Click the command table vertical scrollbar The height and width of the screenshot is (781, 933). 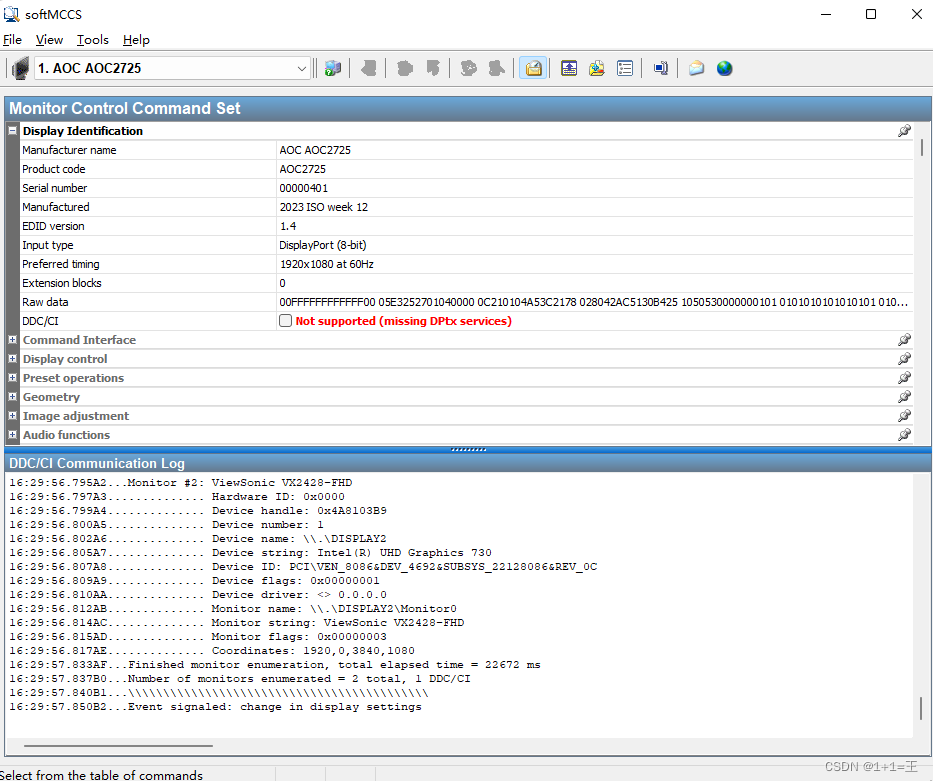coord(922,148)
